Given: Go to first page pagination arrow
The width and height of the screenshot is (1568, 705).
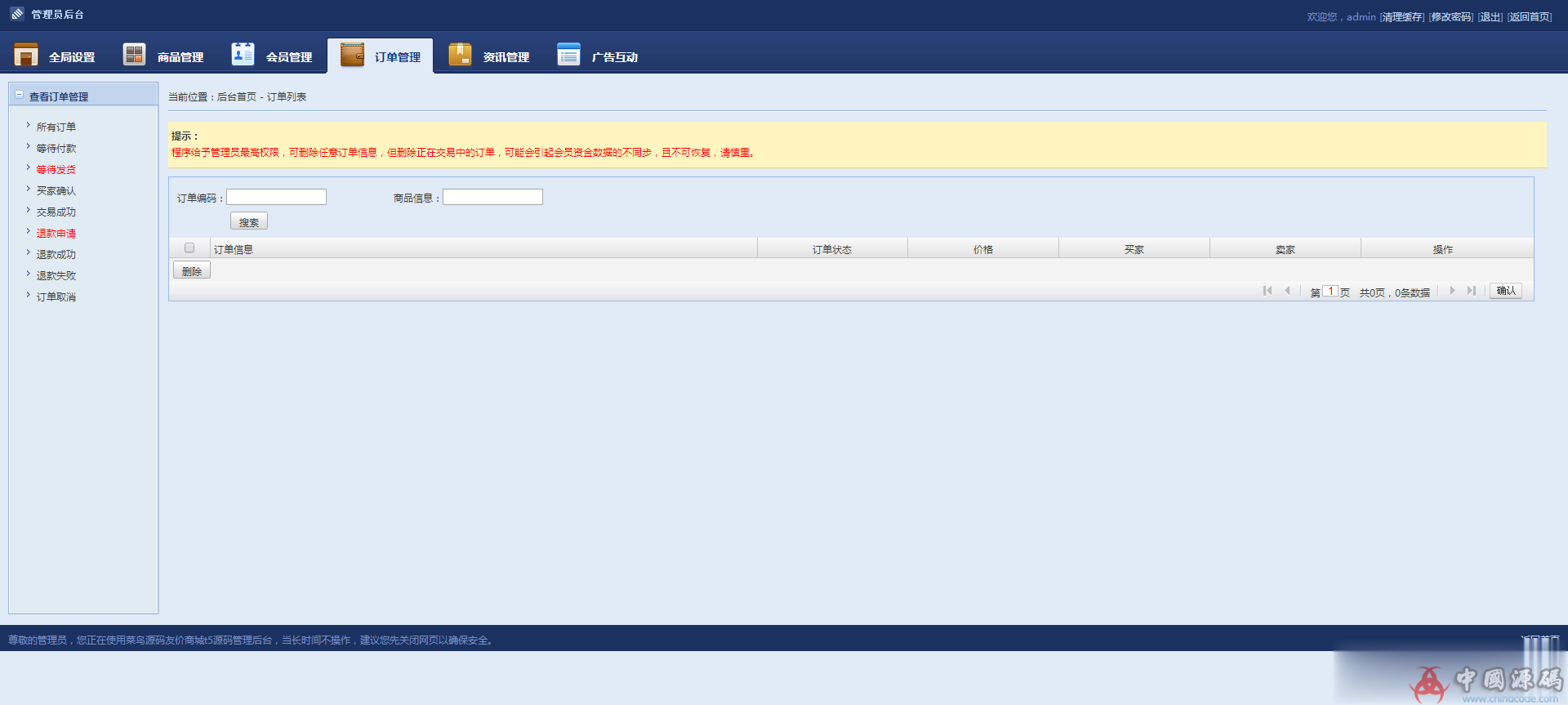Looking at the screenshot, I should click(x=1267, y=291).
